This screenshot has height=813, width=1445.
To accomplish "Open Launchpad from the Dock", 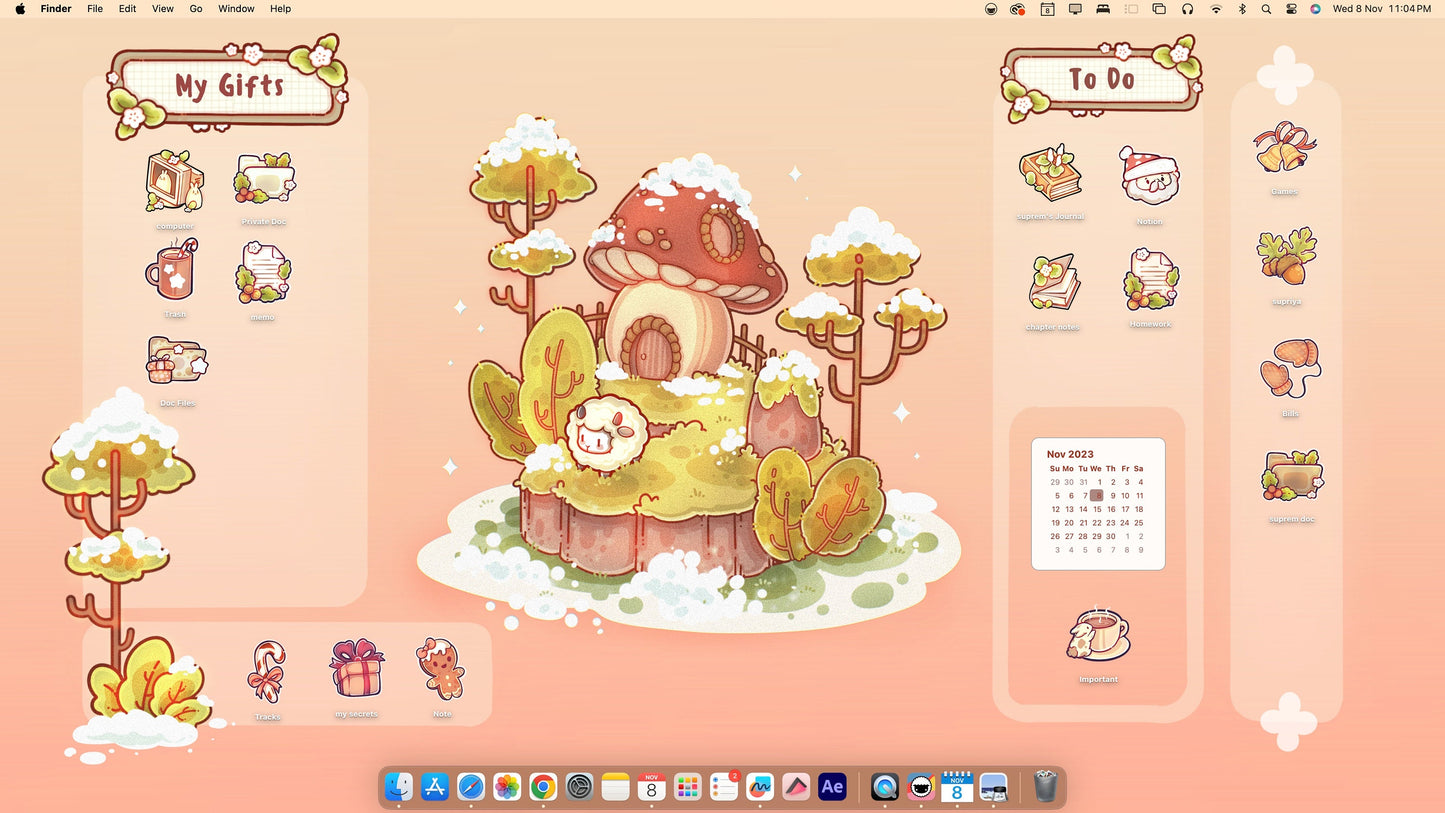I will (687, 787).
